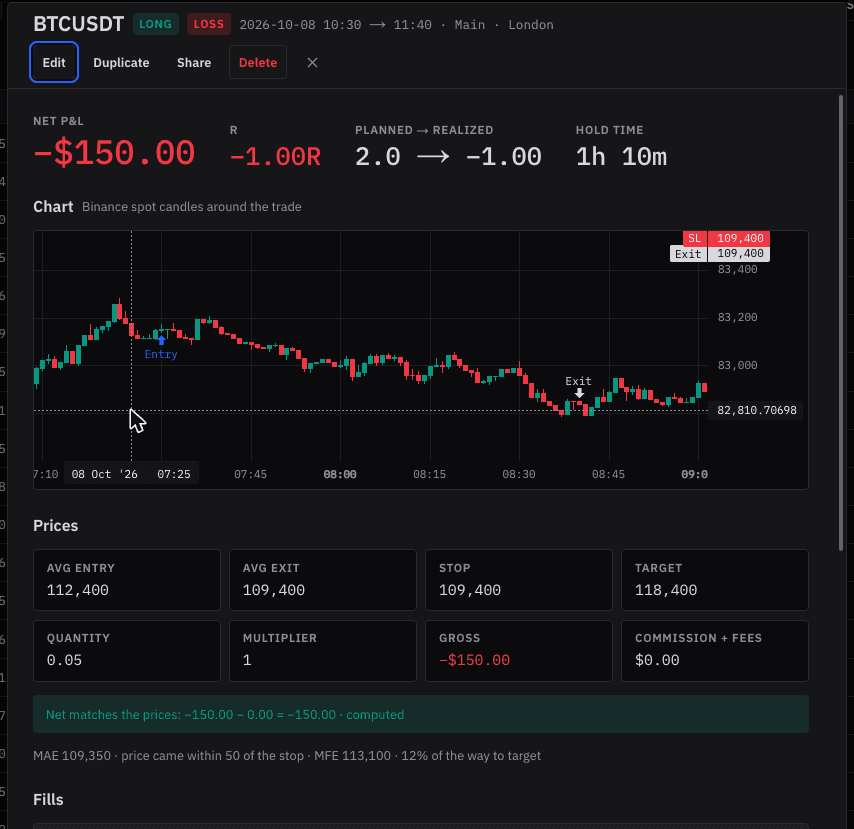The width and height of the screenshot is (854, 829).
Task: Click the MAE 109,350 summary line
Action: coord(287,755)
